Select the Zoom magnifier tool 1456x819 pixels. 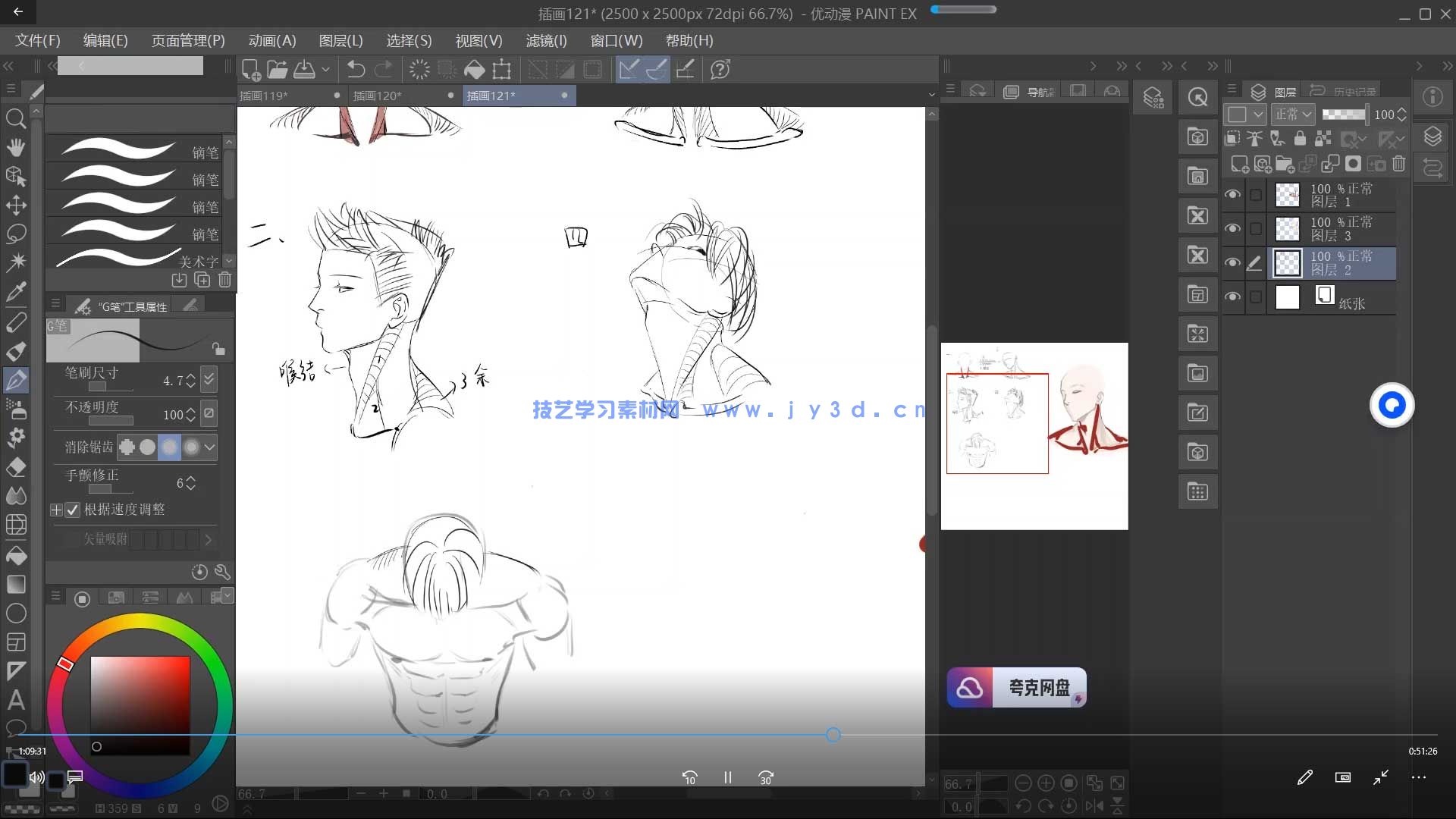(x=17, y=118)
